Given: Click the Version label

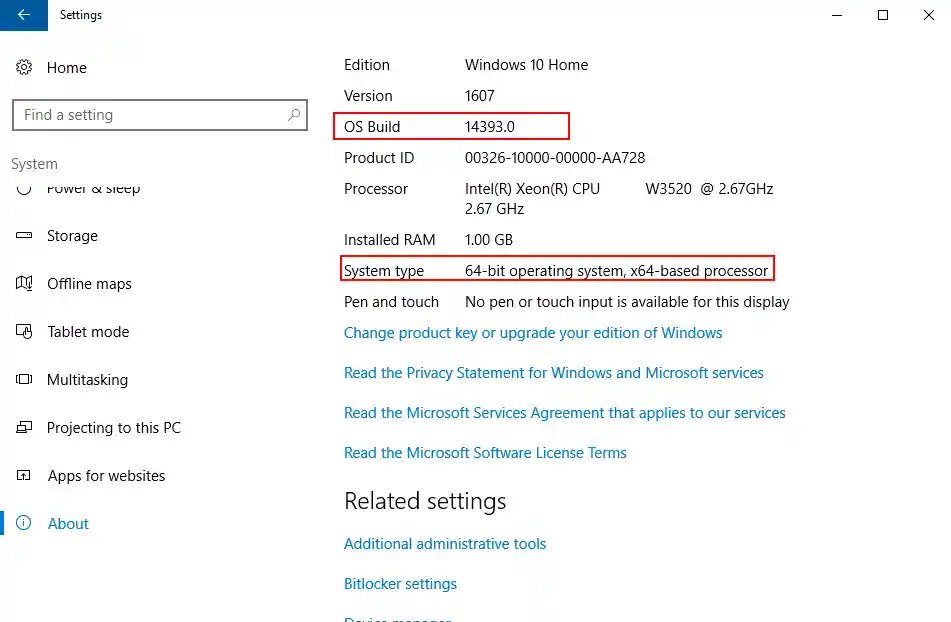Looking at the screenshot, I should 368,96.
